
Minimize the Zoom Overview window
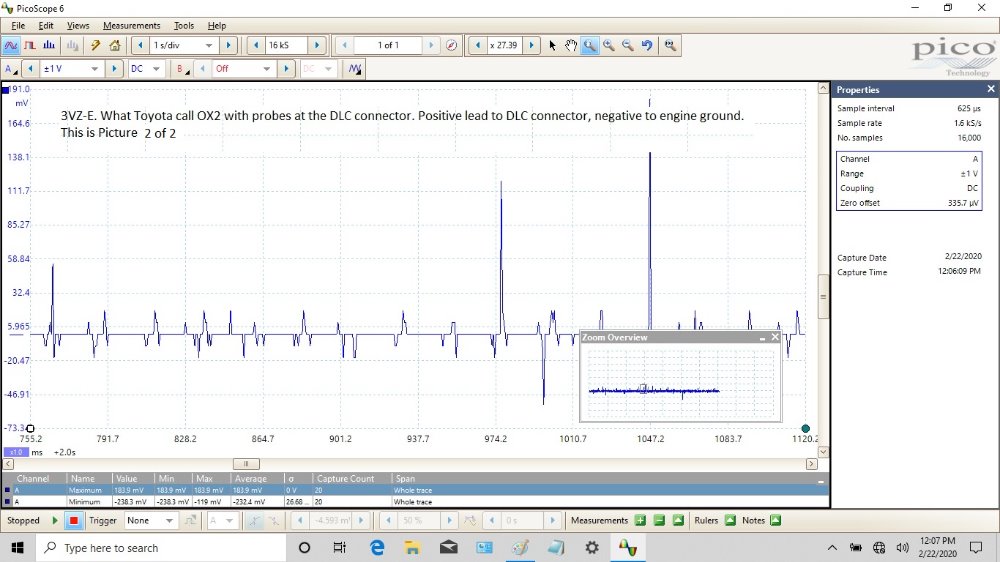click(762, 337)
